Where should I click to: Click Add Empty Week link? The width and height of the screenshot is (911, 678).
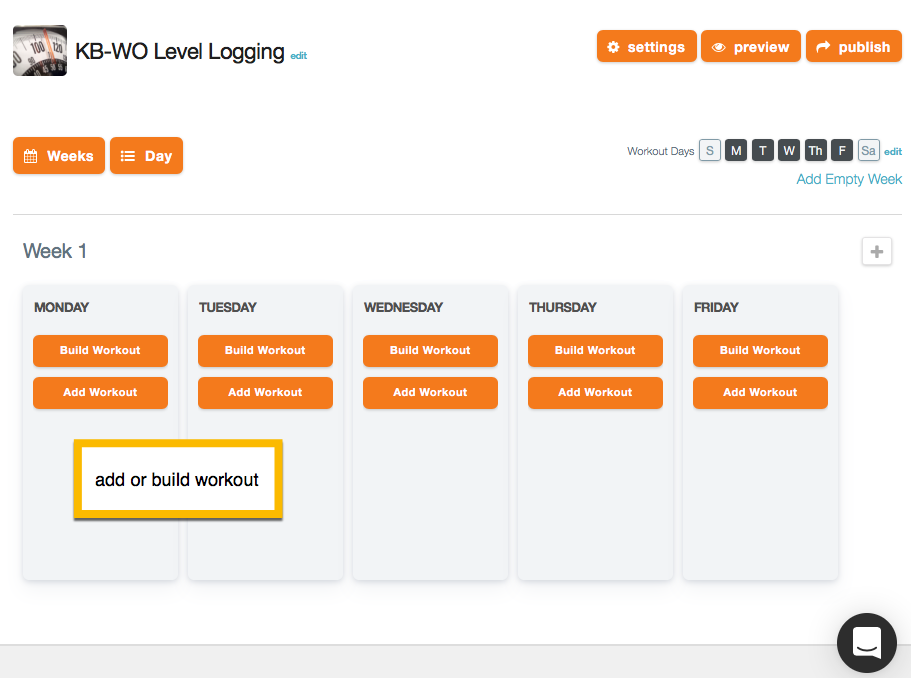849,179
